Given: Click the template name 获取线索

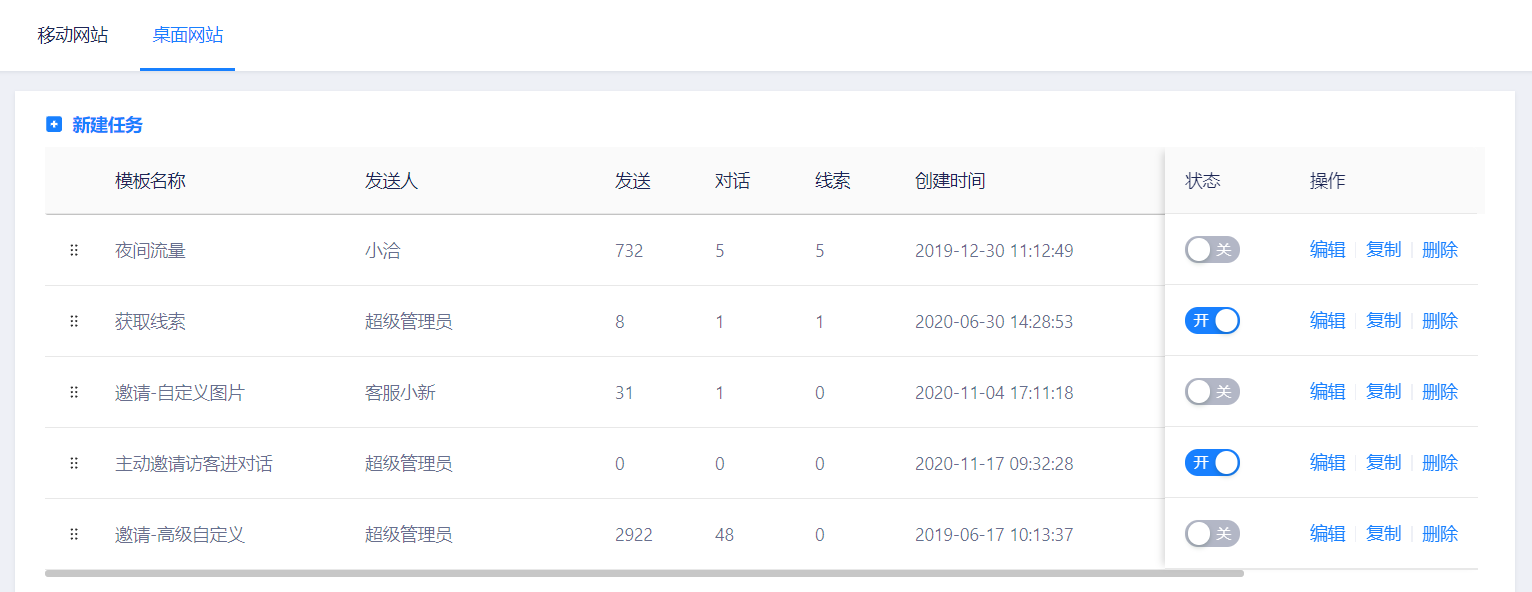Looking at the screenshot, I should coord(150,322).
